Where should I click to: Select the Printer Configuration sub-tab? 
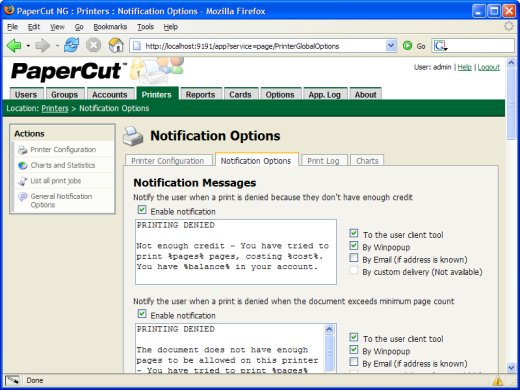[x=168, y=161]
